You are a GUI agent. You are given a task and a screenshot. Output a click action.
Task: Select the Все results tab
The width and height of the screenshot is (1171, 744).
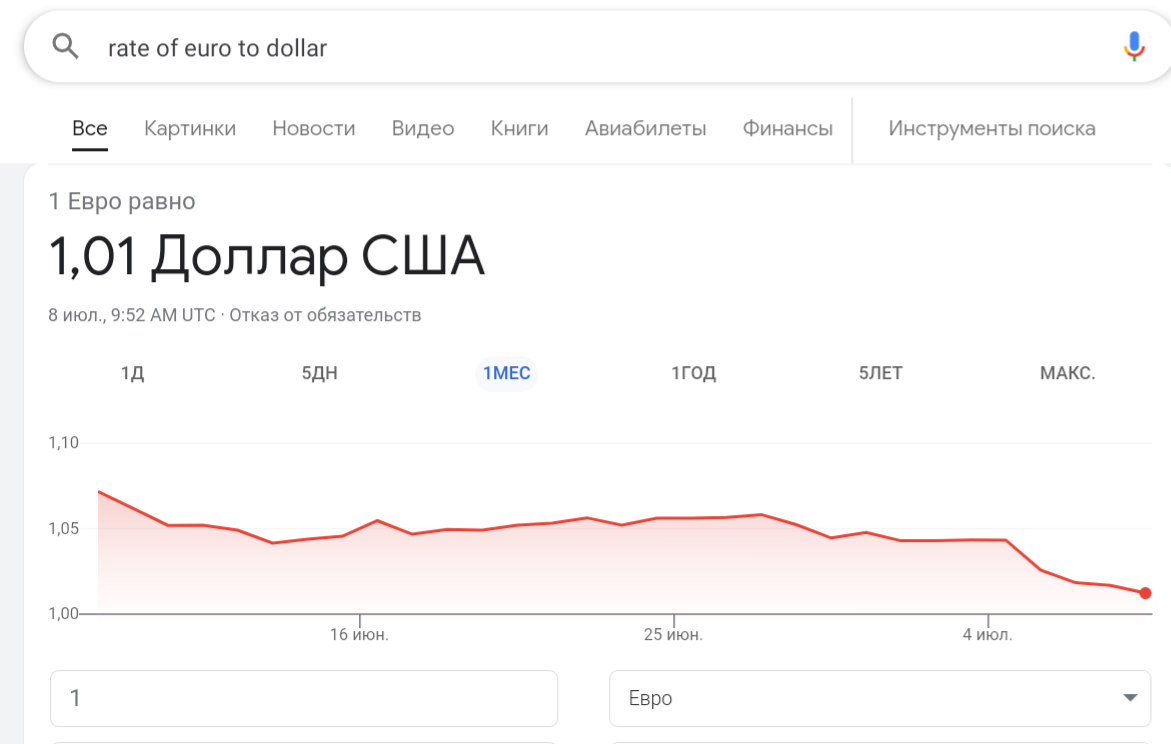point(90,128)
